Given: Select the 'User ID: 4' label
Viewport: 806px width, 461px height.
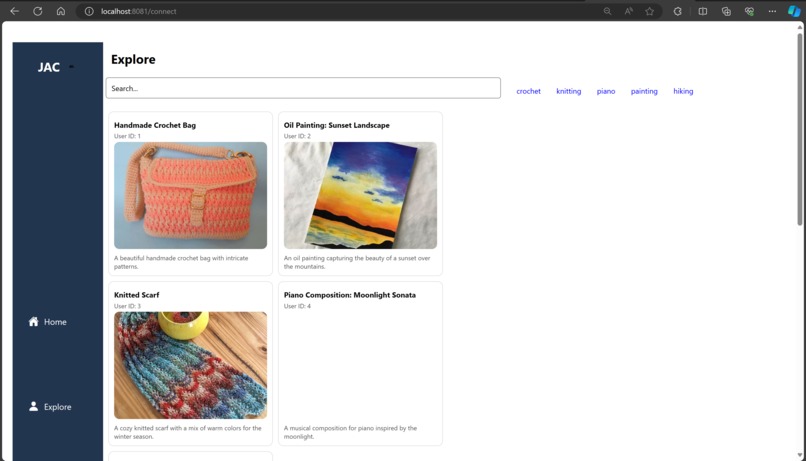Looking at the screenshot, I should [297, 306].
